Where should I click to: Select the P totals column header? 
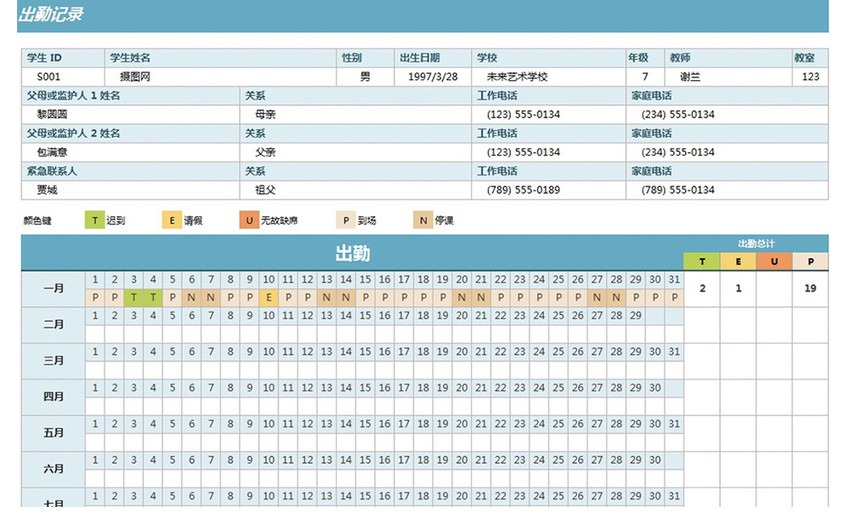point(810,261)
